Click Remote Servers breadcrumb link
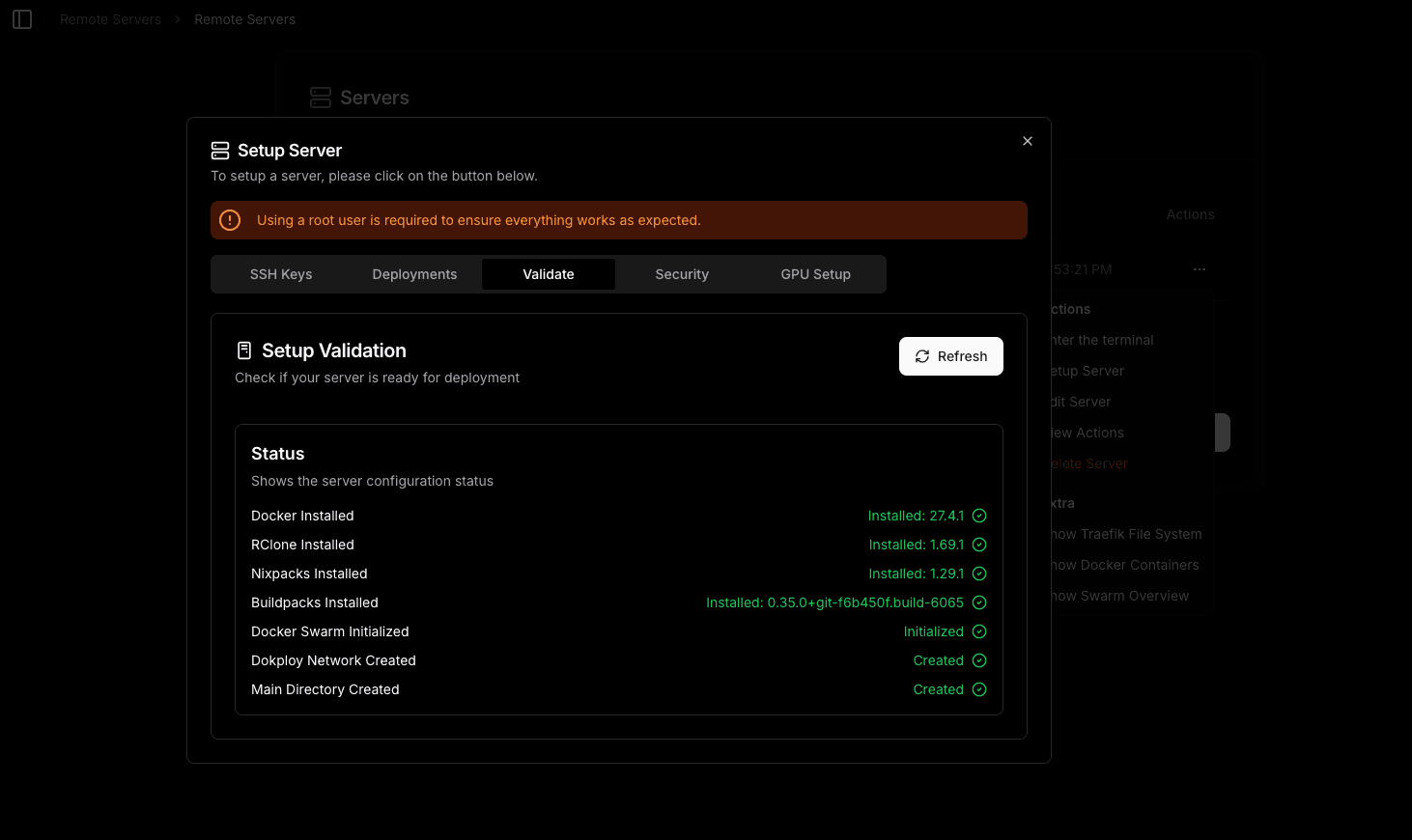The height and width of the screenshot is (840, 1412). pos(110,19)
